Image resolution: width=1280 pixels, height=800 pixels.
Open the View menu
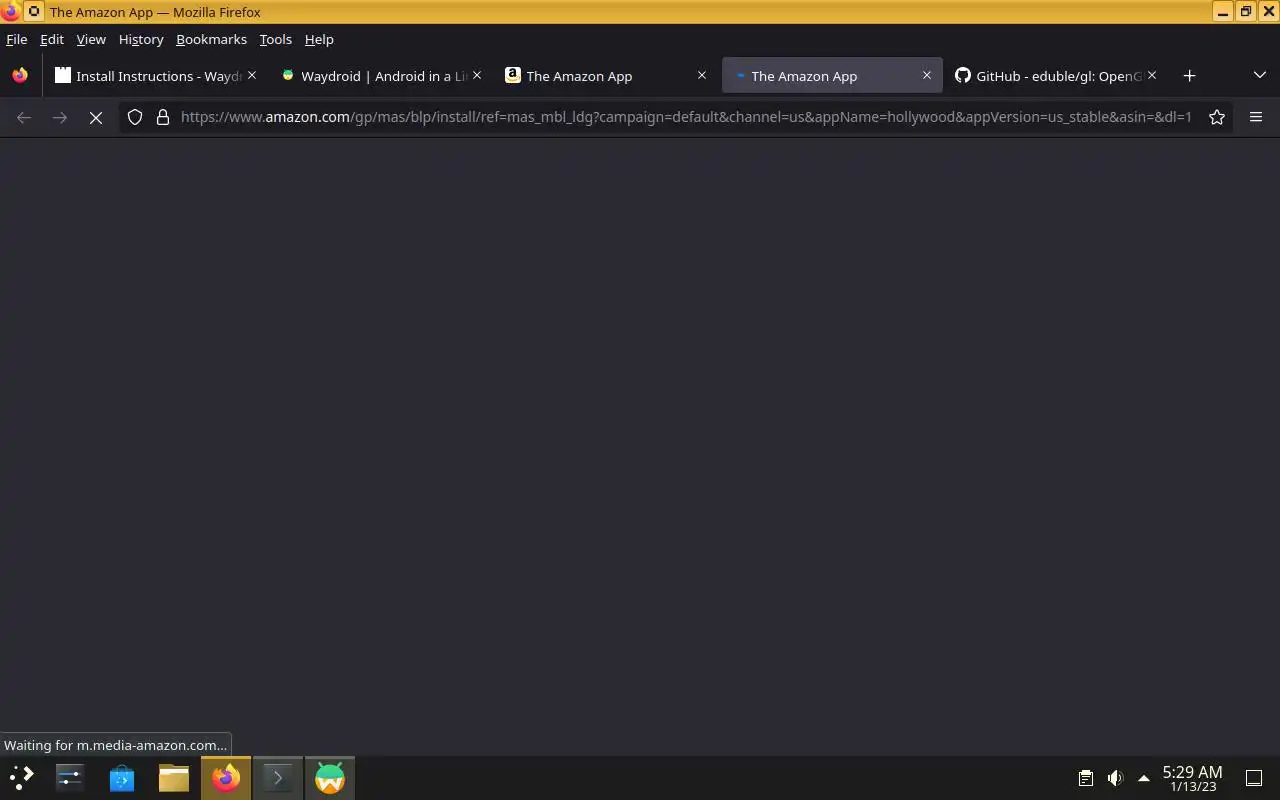click(91, 39)
